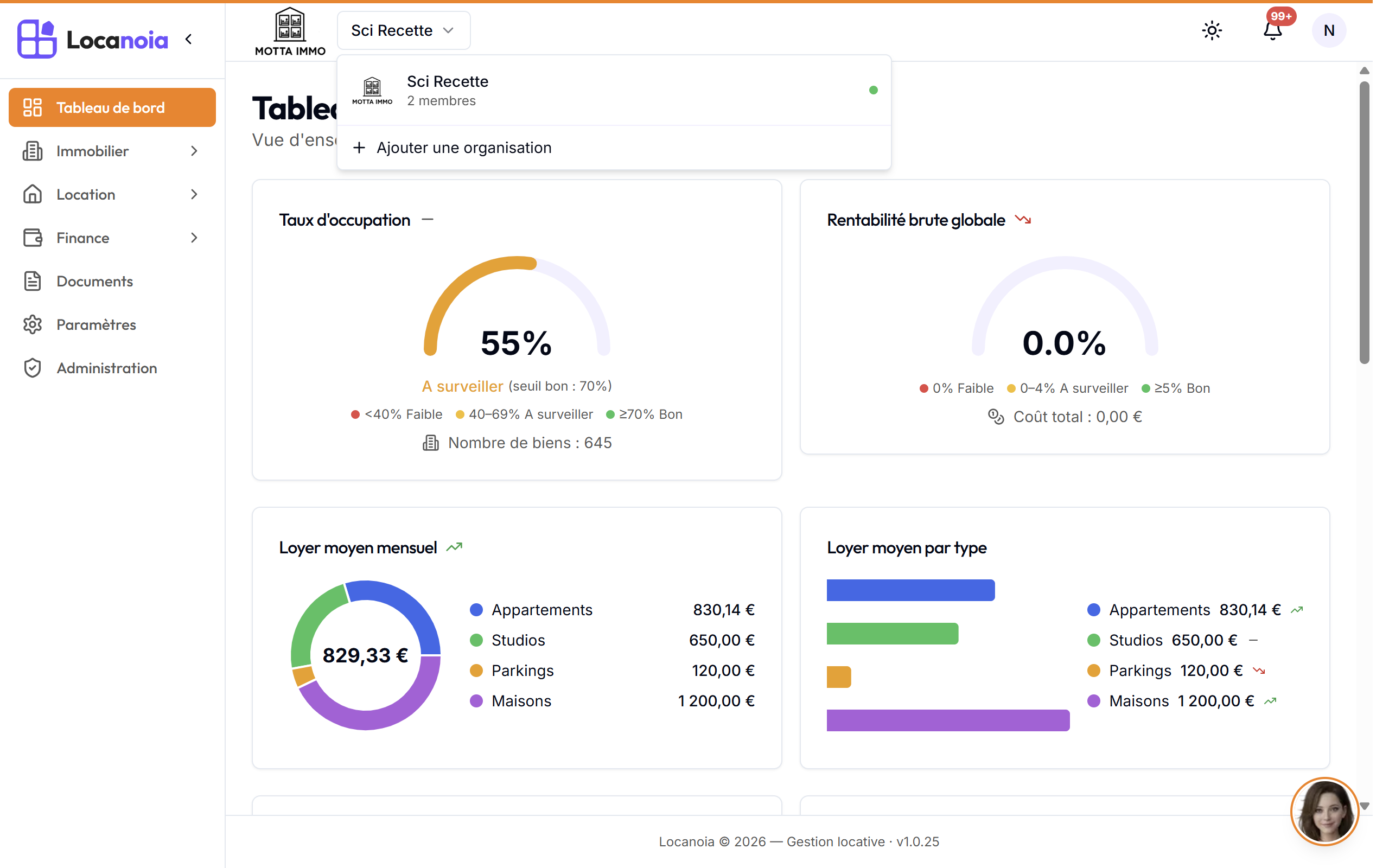Open the Sci Recette organisation dropdown
Screen dimensions: 1389x868
[403, 30]
